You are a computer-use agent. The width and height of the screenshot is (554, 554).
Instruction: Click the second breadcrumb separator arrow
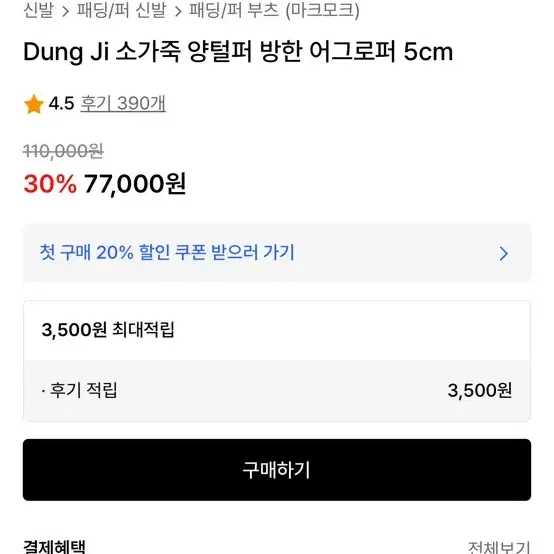point(178,11)
